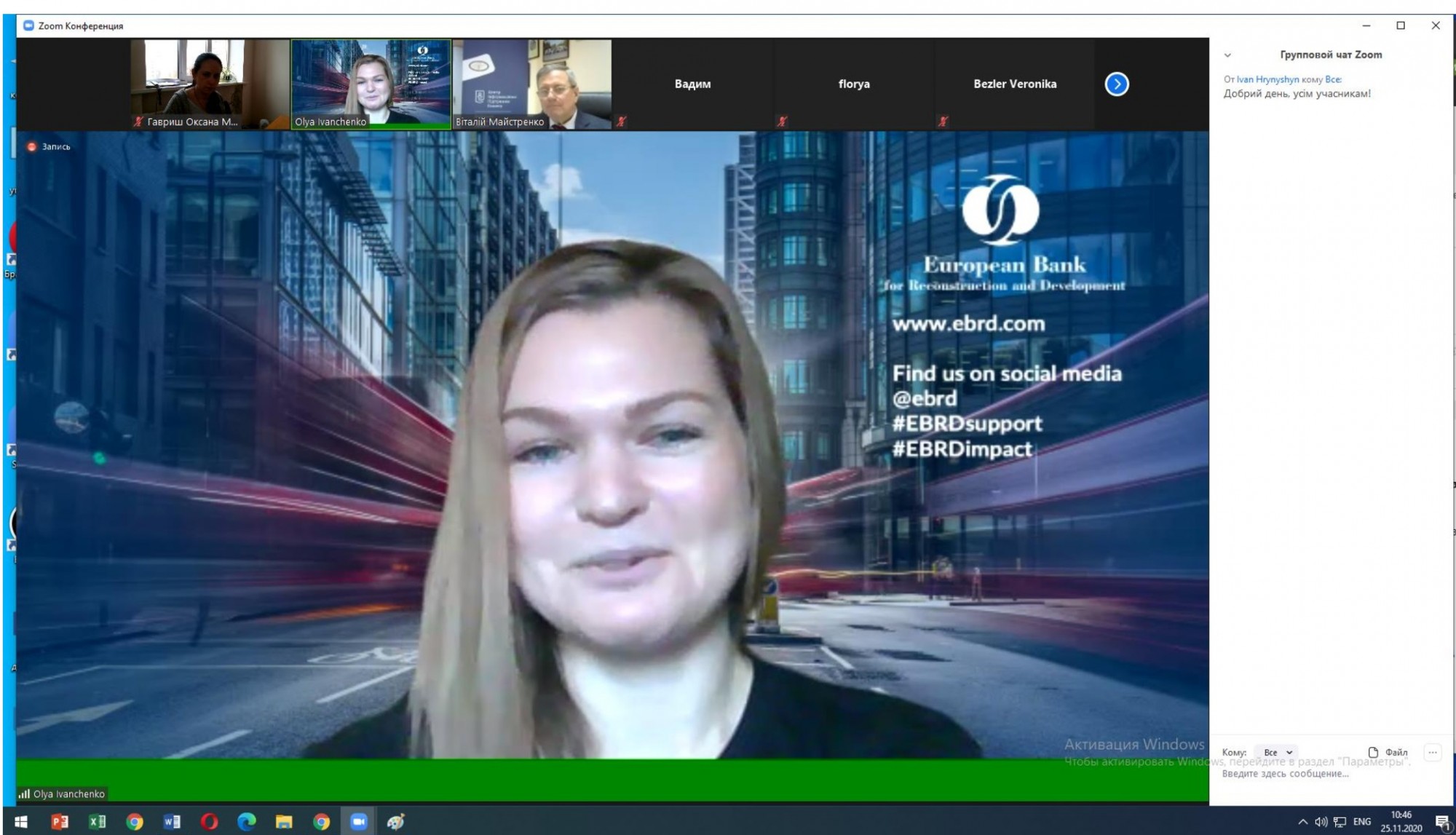The width and height of the screenshot is (1456, 835).
Task: Open Word from taskbar
Action: [x=172, y=822]
